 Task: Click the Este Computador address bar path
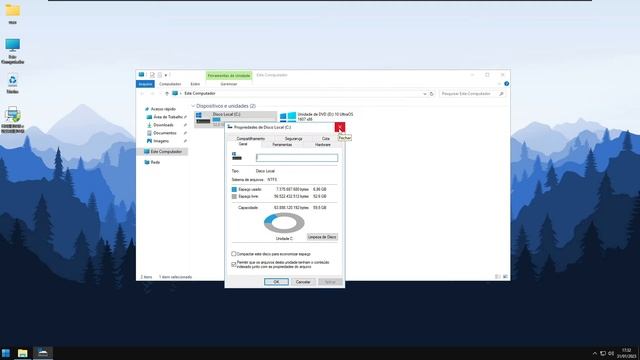(200, 93)
